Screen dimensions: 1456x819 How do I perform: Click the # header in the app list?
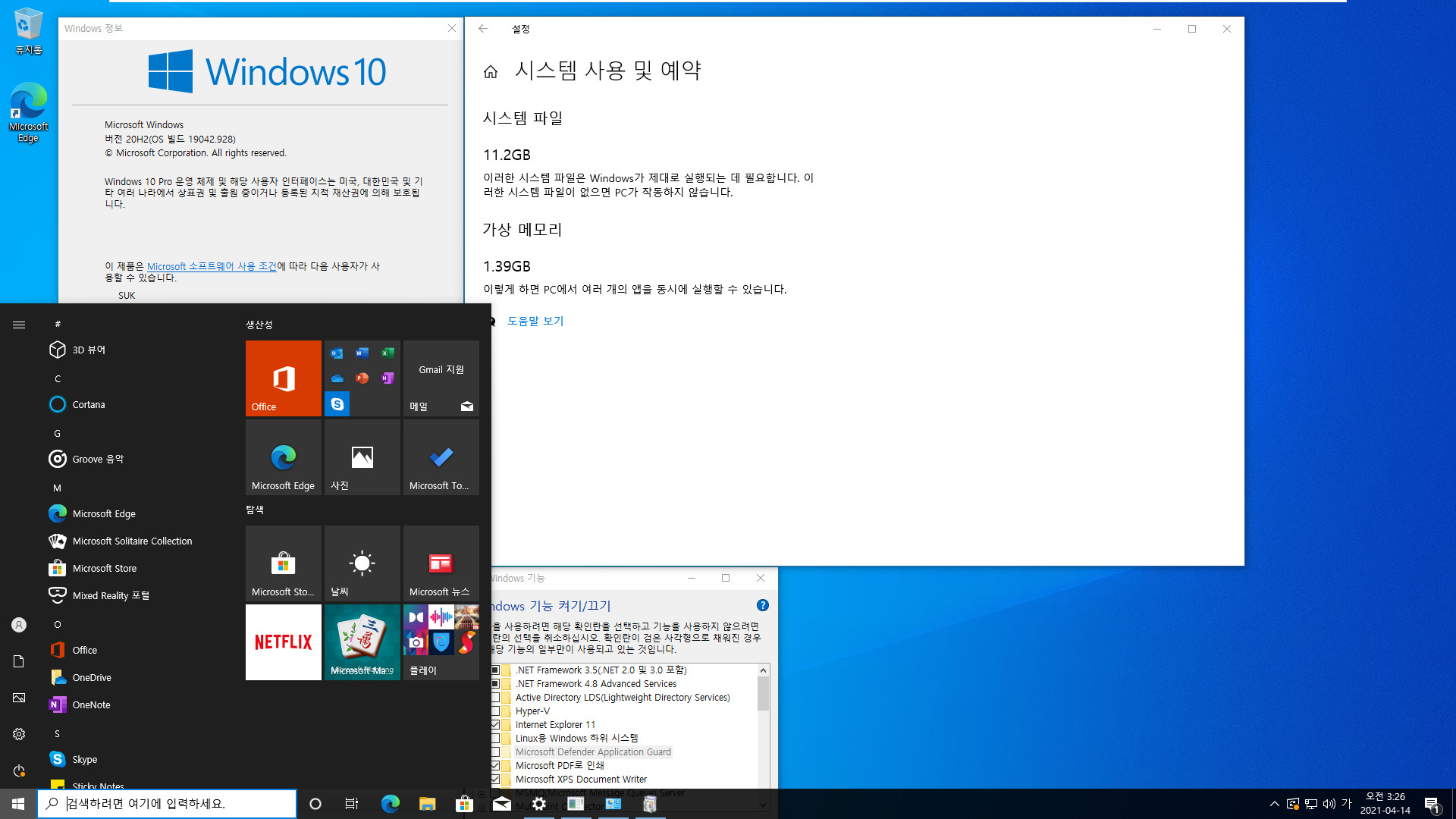click(x=58, y=324)
